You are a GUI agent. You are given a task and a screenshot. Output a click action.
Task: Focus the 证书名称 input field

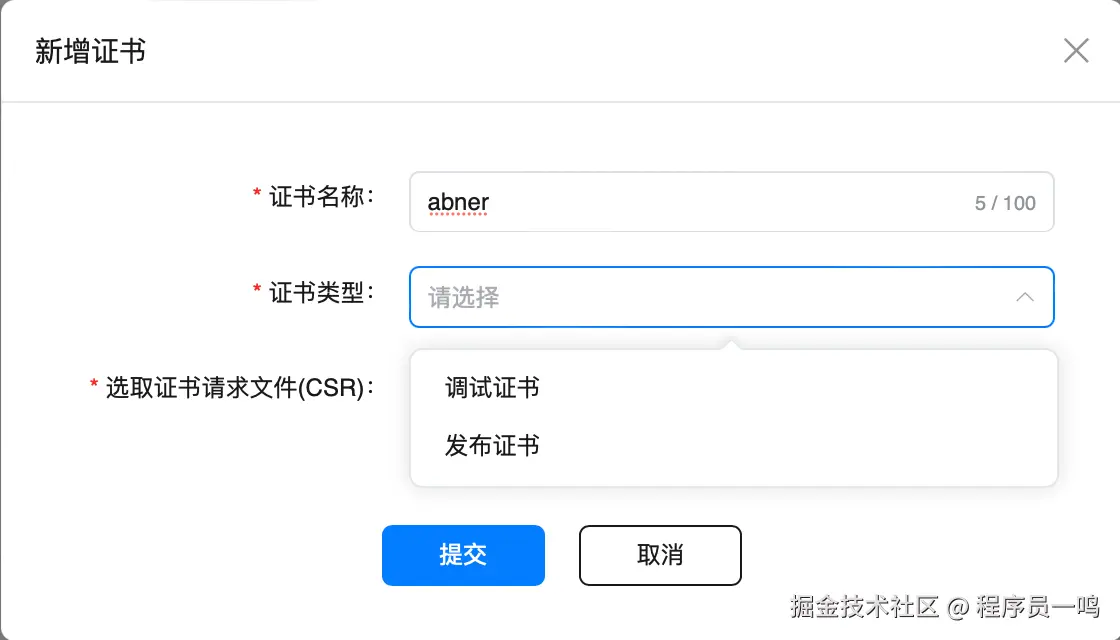[700, 203]
